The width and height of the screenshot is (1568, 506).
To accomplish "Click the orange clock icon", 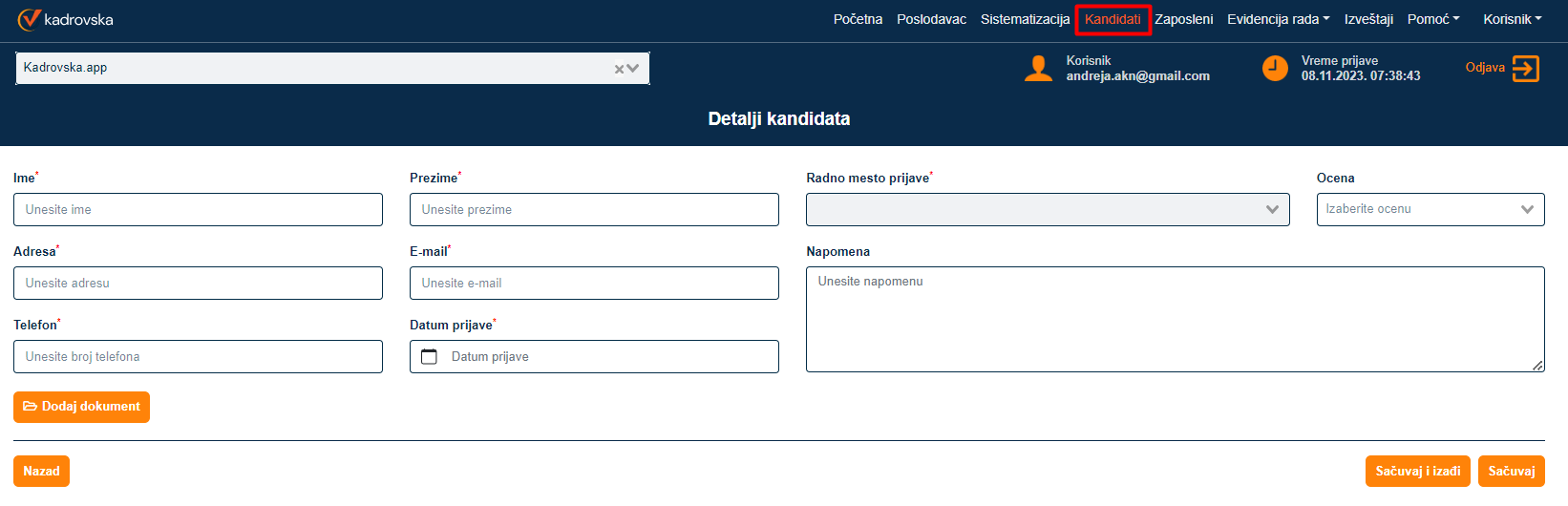I will [x=1275, y=68].
